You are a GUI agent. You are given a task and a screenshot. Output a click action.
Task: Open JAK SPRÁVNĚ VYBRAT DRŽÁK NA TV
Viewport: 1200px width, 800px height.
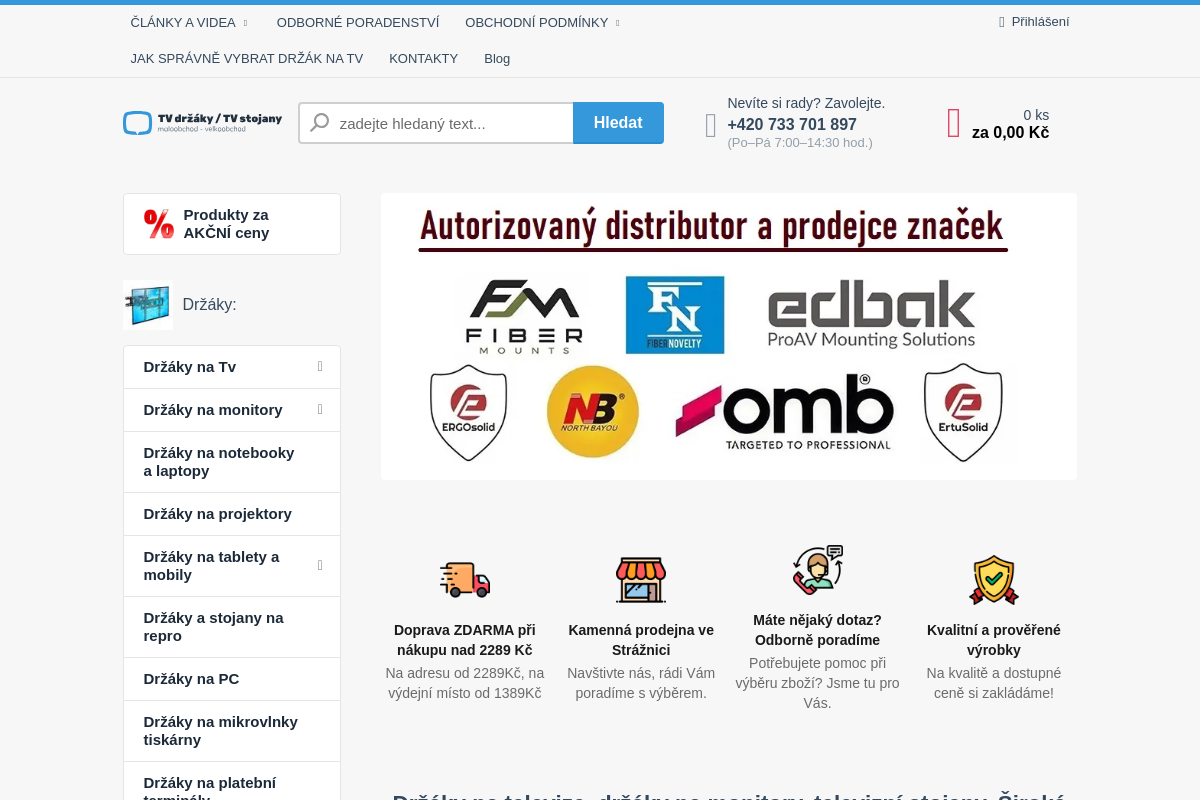pos(247,58)
